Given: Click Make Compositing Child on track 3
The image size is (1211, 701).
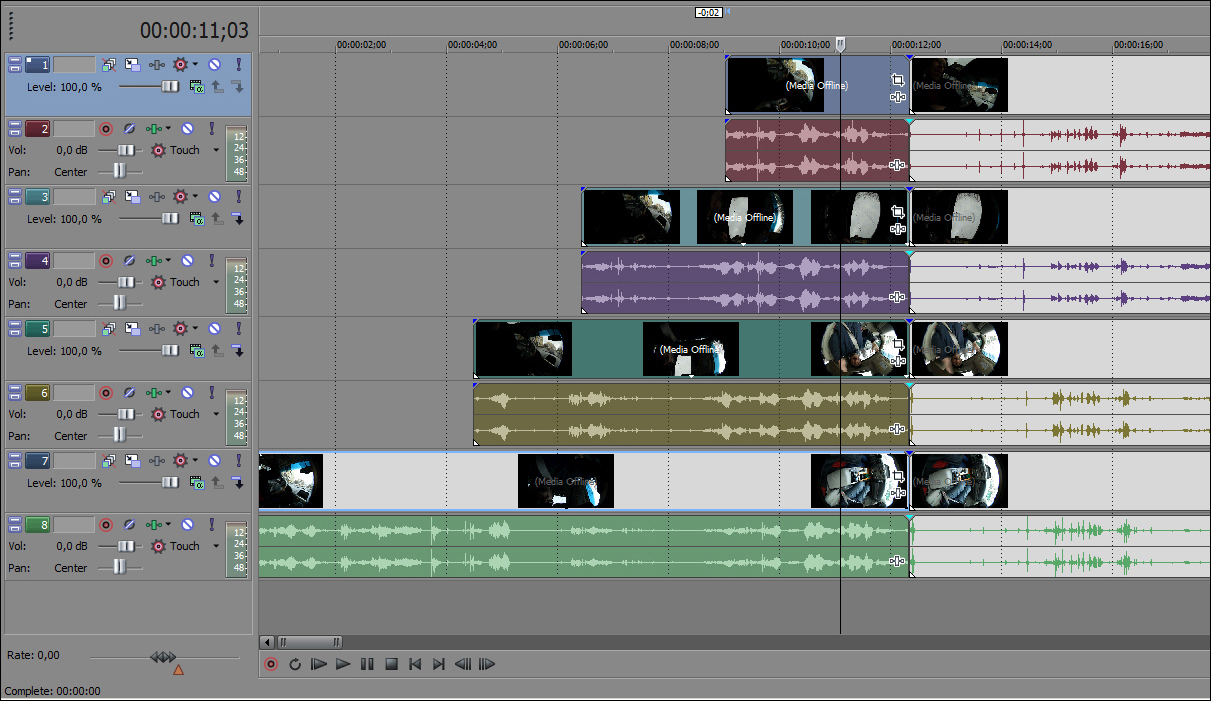Looking at the screenshot, I should 238,219.
